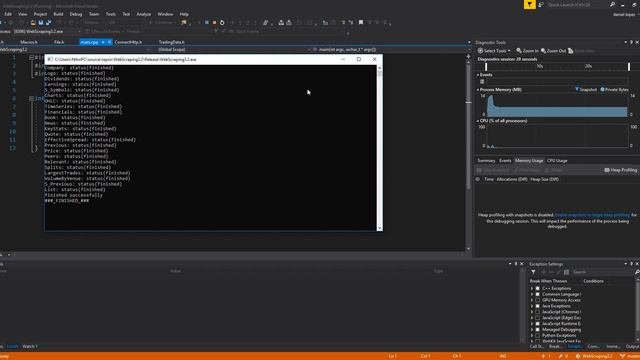Switch to the ConnectHttp.h editor tab
The width and height of the screenshot is (640, 360).
pos(128,42)
